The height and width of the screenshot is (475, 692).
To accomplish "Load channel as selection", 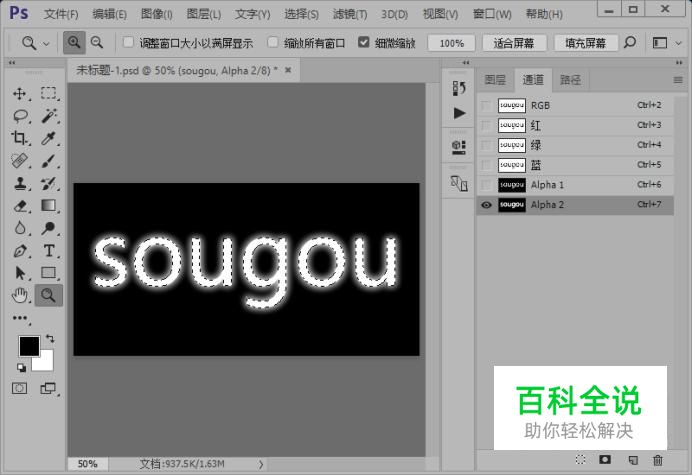I will (x=580, y=460).
